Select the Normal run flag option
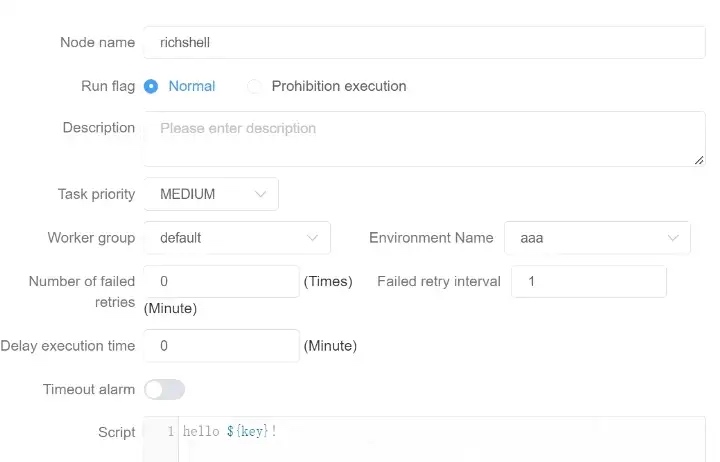Image resolution: width=720 pixels, height=462 pixels. [152, 86]
